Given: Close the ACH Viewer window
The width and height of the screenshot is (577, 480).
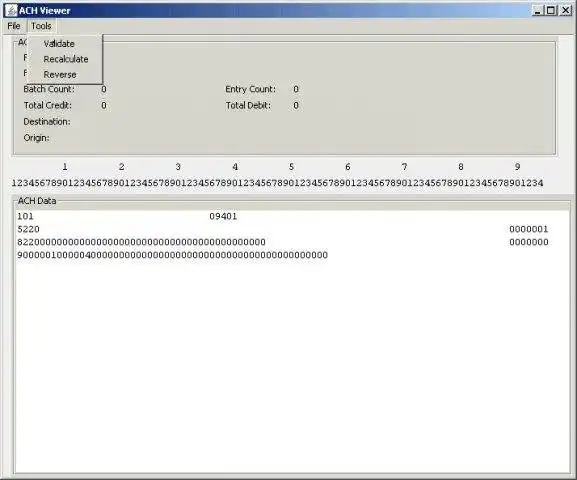Looking at the screenshot, I should coord(565,10).
